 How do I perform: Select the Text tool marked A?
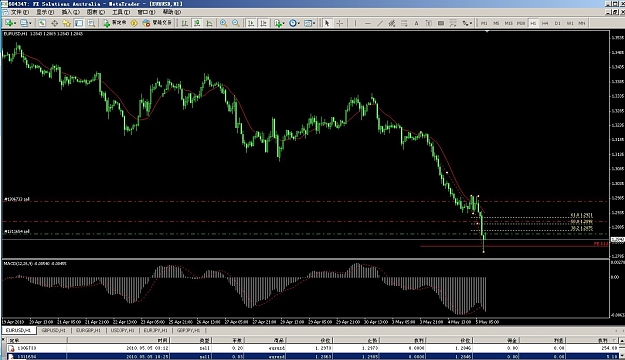coord(417,23)
